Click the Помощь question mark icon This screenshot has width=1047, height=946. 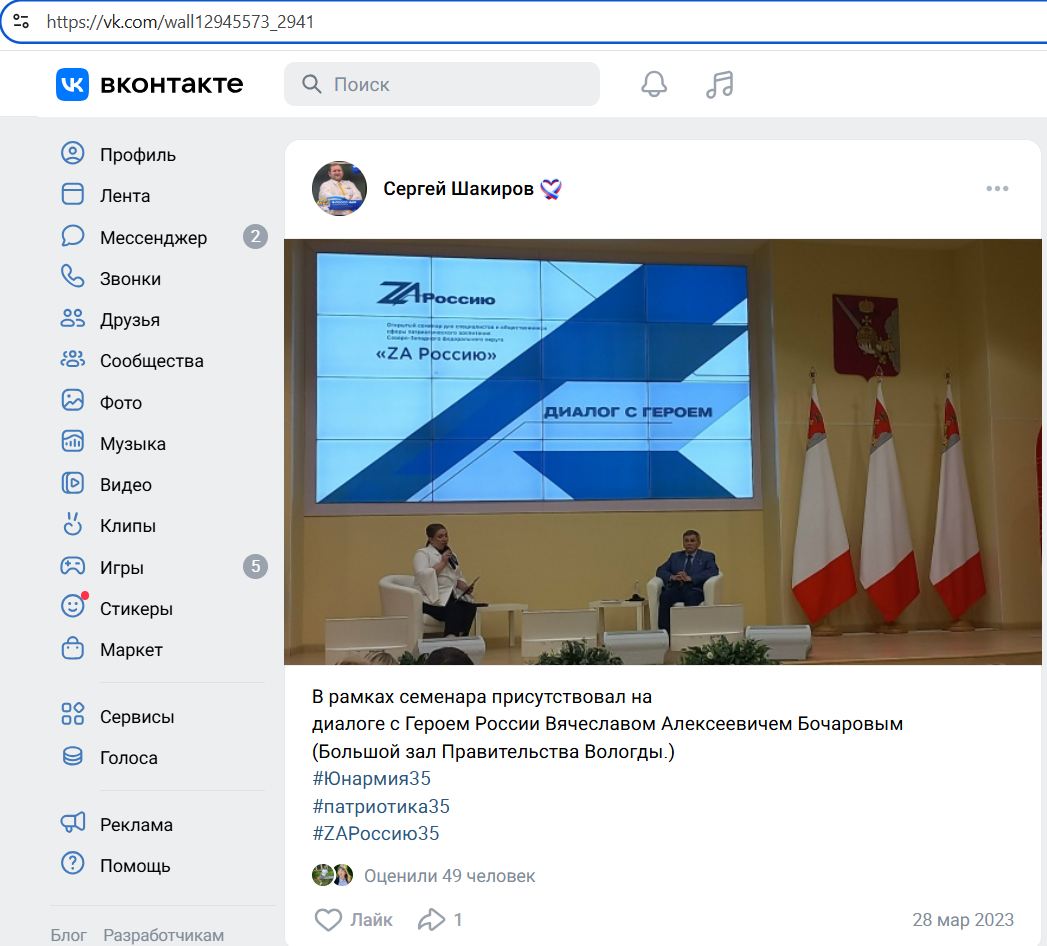pyautogui.click(x=73, y=865)
